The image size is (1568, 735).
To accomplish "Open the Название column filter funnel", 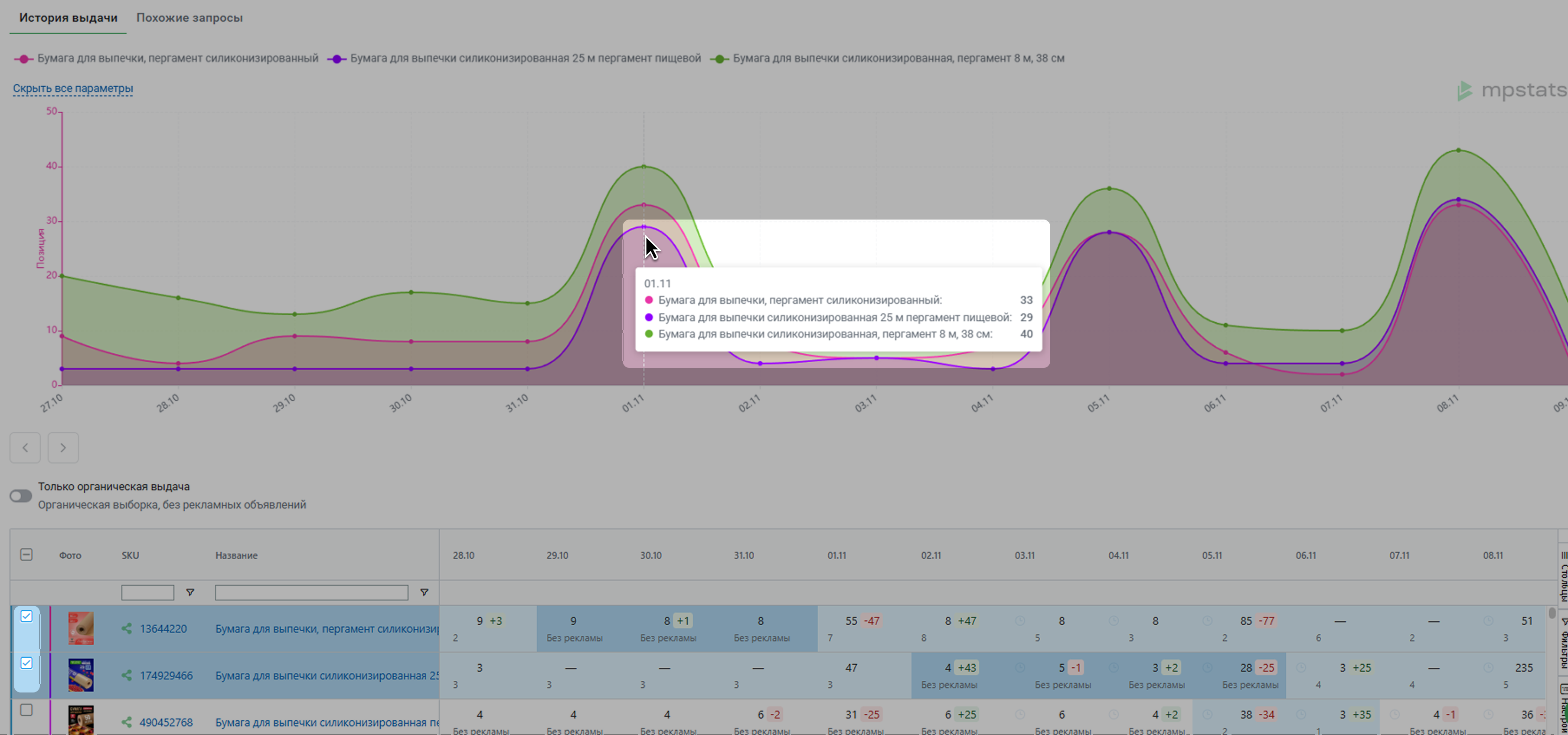I will point(424,593).
